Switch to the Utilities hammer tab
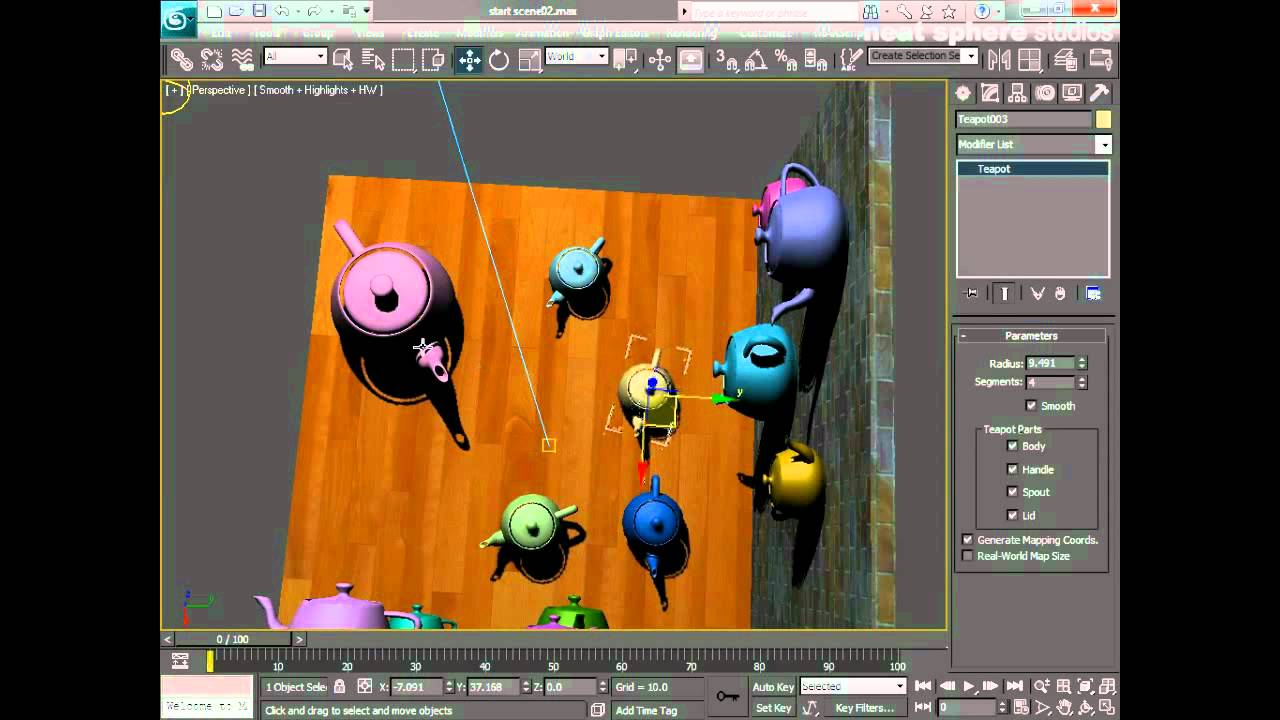1280x720 pixels. (x=1099, y=93)
